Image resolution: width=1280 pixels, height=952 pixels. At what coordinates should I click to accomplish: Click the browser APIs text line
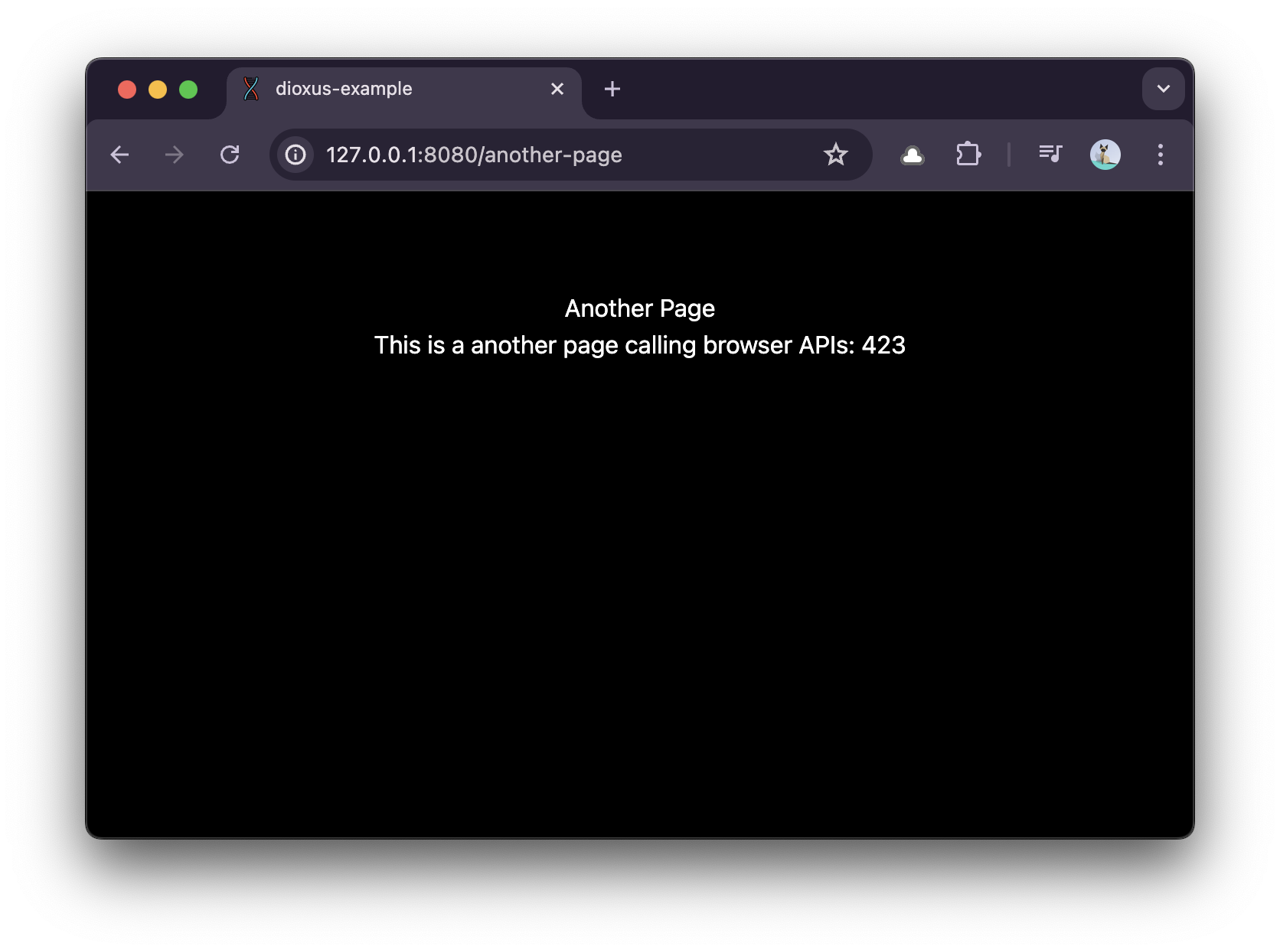pos(639,345)
